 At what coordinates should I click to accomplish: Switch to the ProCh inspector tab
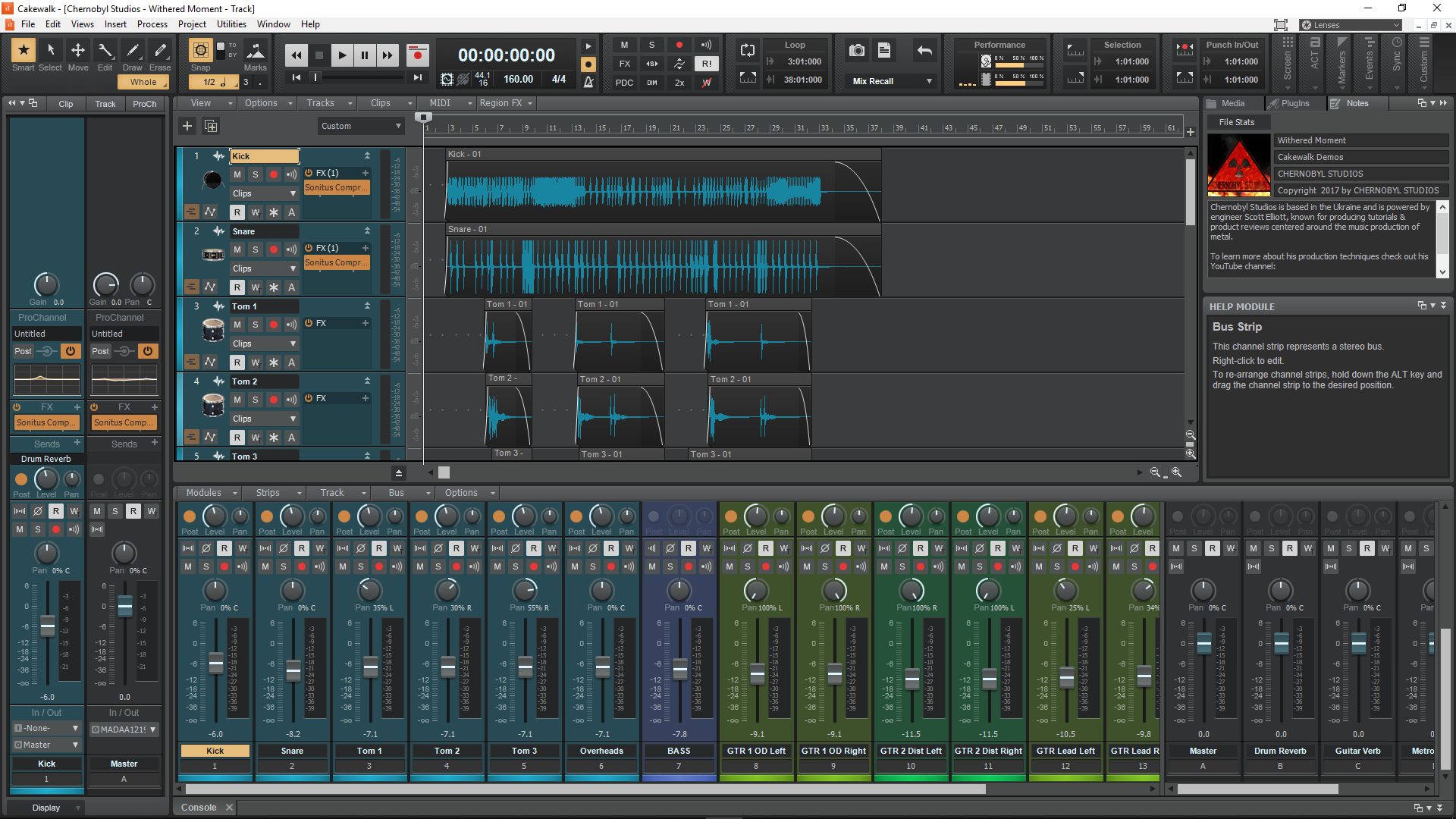(x=144, y=104)
